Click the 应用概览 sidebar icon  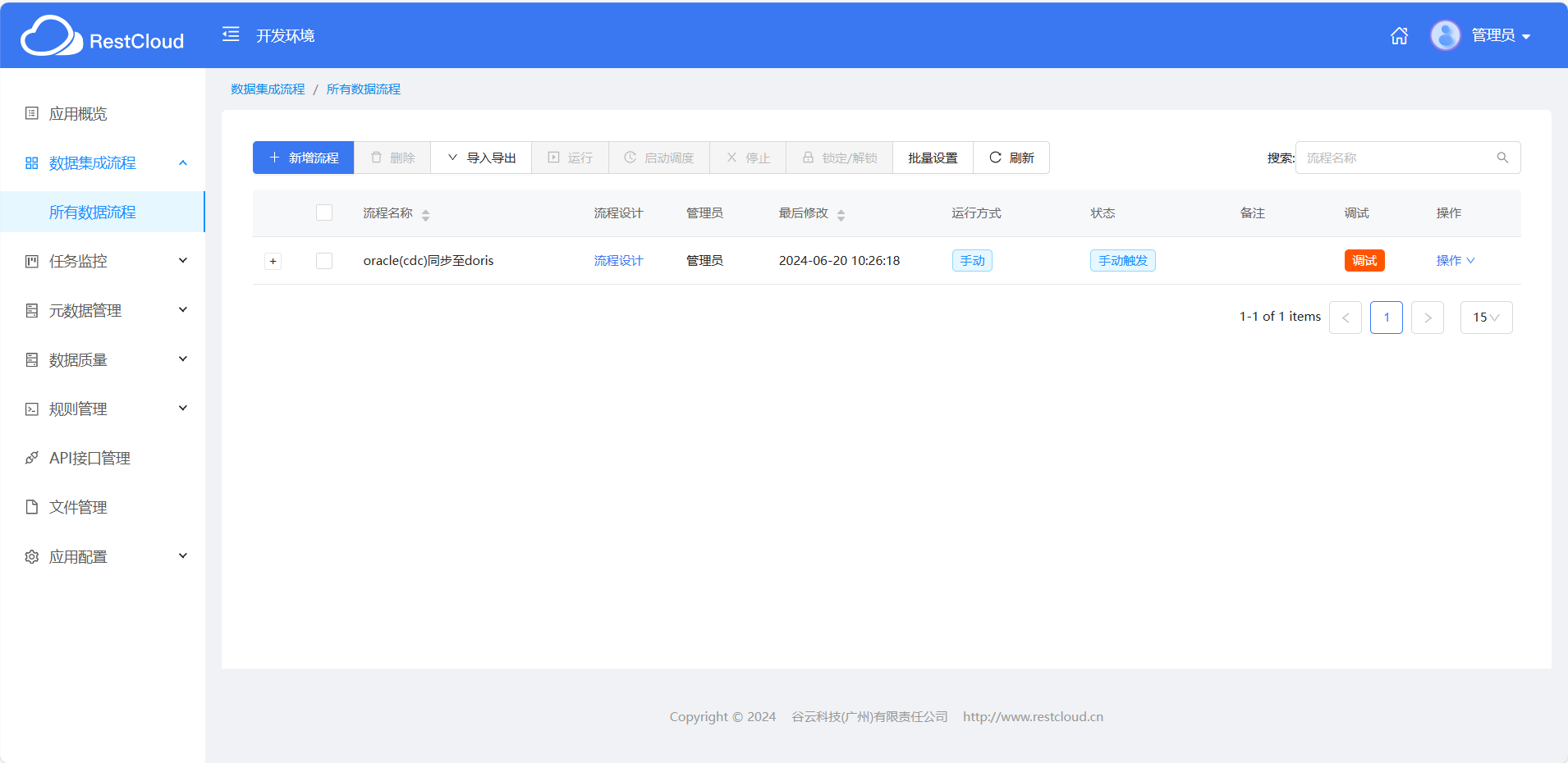click(32, 113)
